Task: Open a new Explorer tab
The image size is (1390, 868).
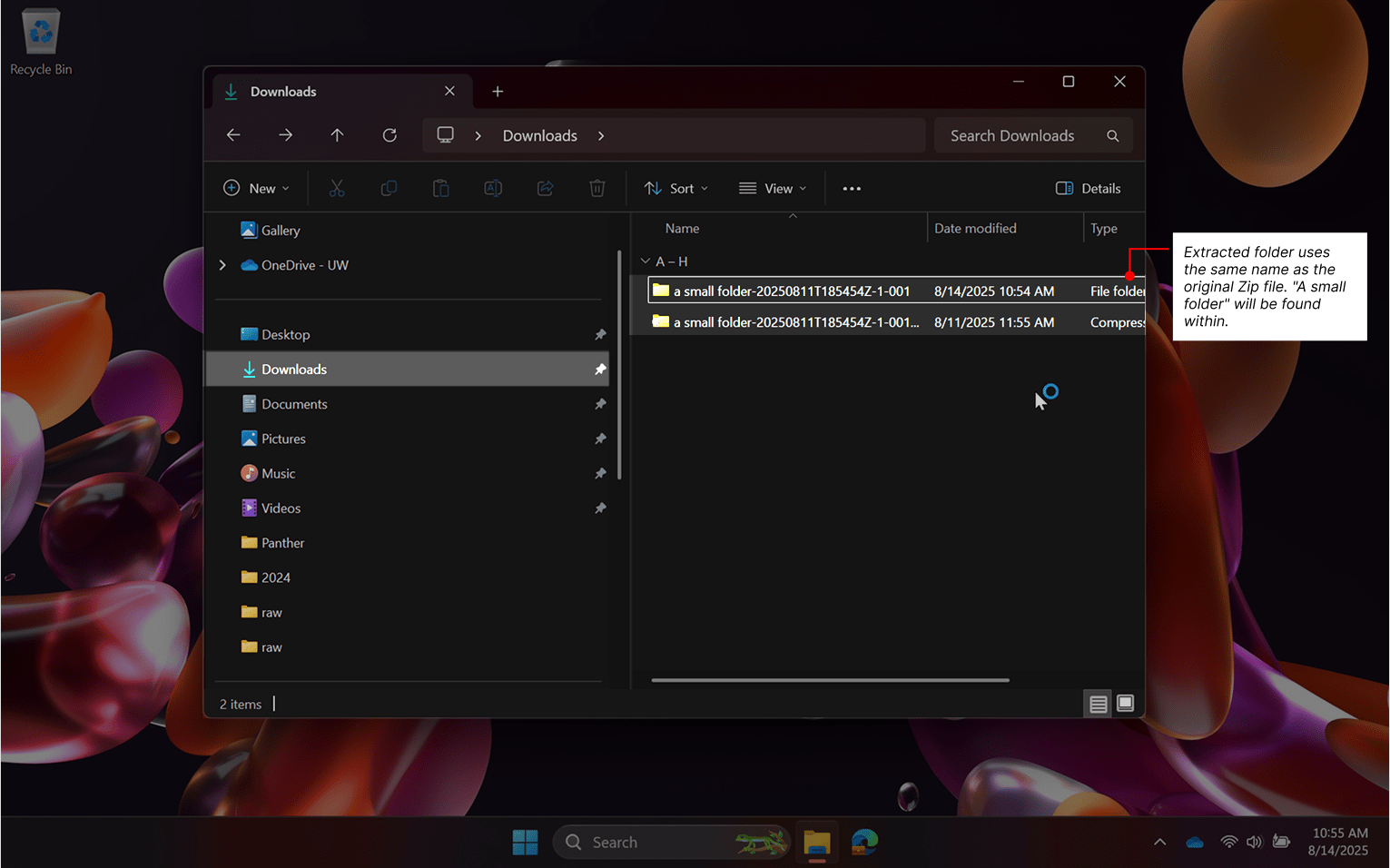Action: click(498, 91)
